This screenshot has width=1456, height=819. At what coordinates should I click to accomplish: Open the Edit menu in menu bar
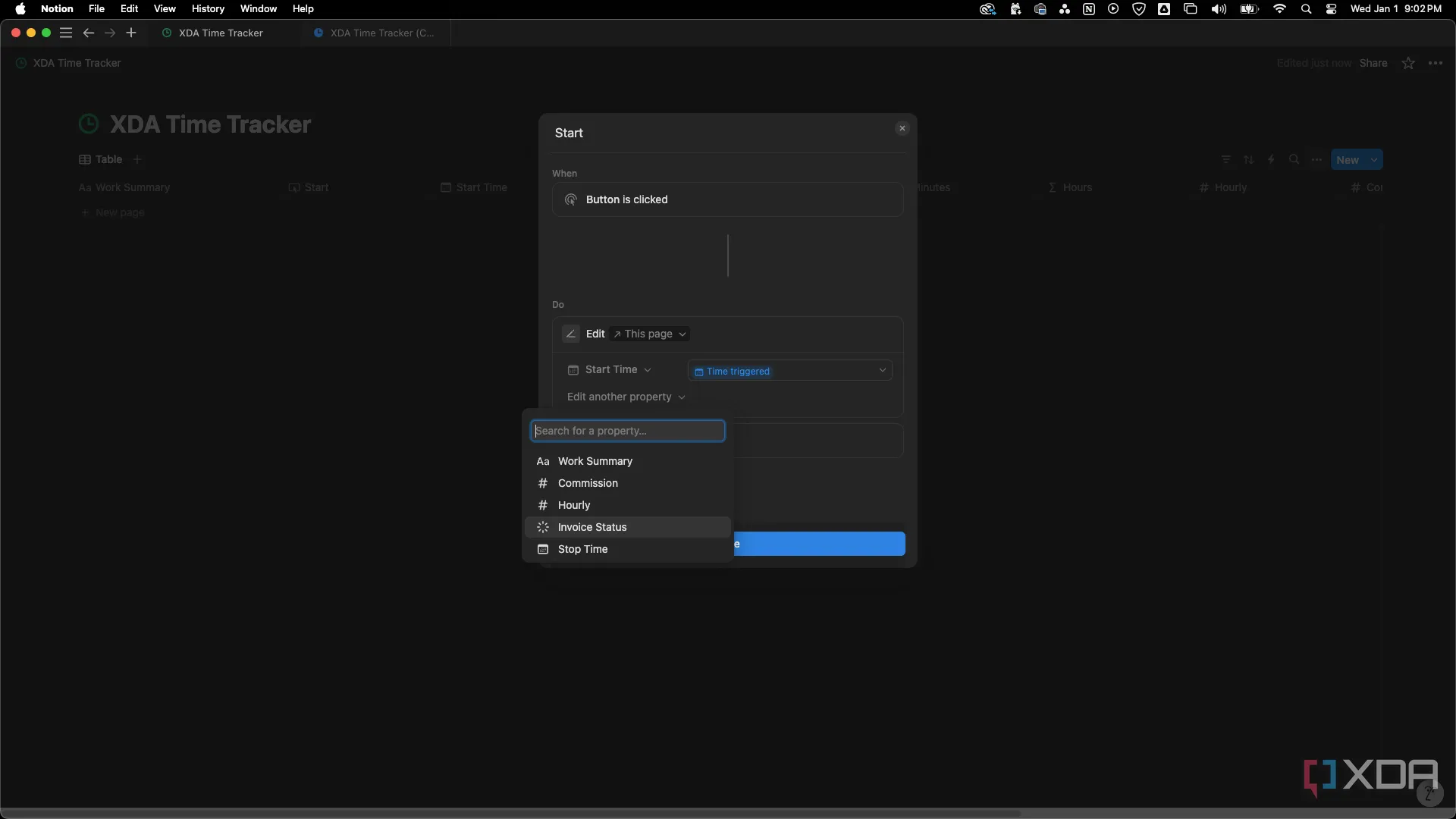tap(129, 9)
